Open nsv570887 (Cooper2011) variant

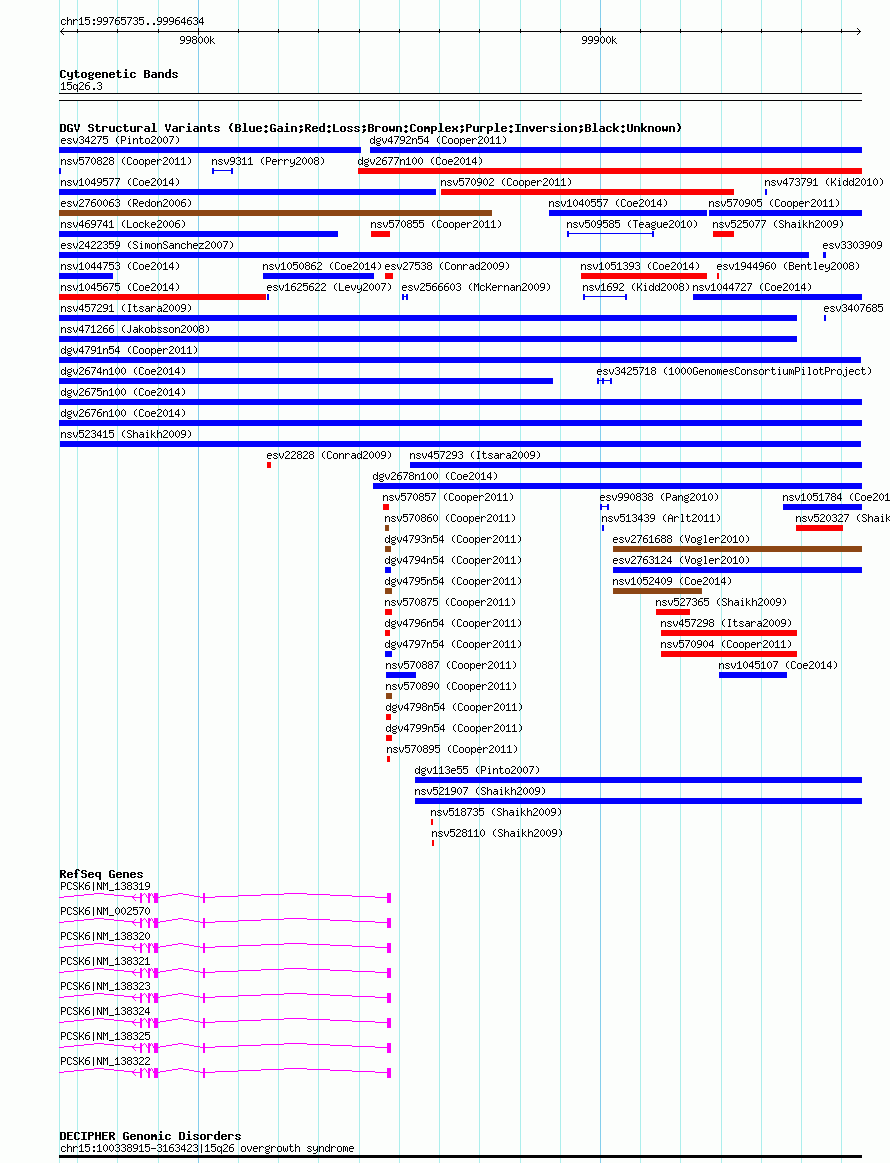pyautogui.click(x=451, y=665)
